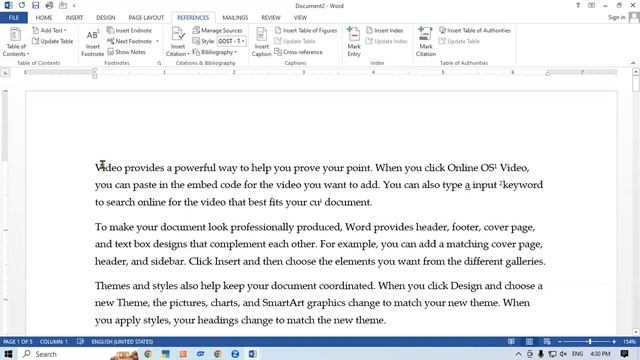640x360 pixels.
Task: Click Insert Table of Authorities
Action: pyautogui.click(x=475, y=31)
